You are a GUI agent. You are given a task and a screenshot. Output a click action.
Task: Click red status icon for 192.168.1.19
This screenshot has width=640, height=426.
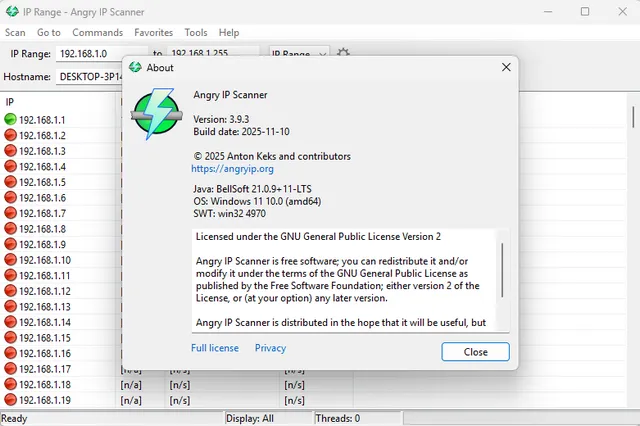click(x=11, y=400)
